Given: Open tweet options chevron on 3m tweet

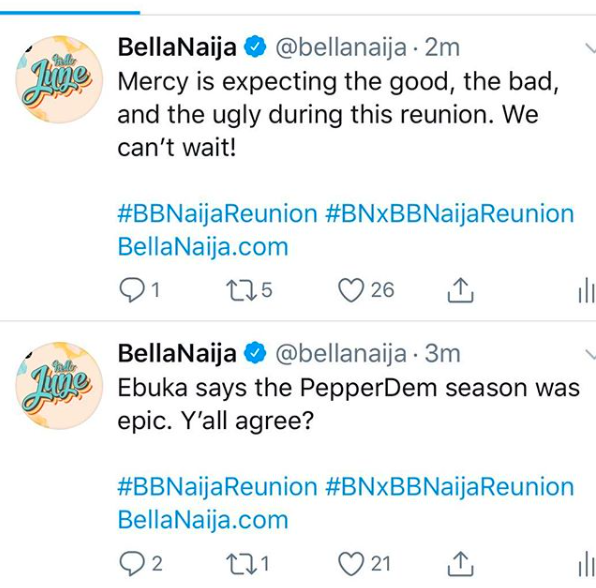Looking at the screenshot, I should pos(590,354).
